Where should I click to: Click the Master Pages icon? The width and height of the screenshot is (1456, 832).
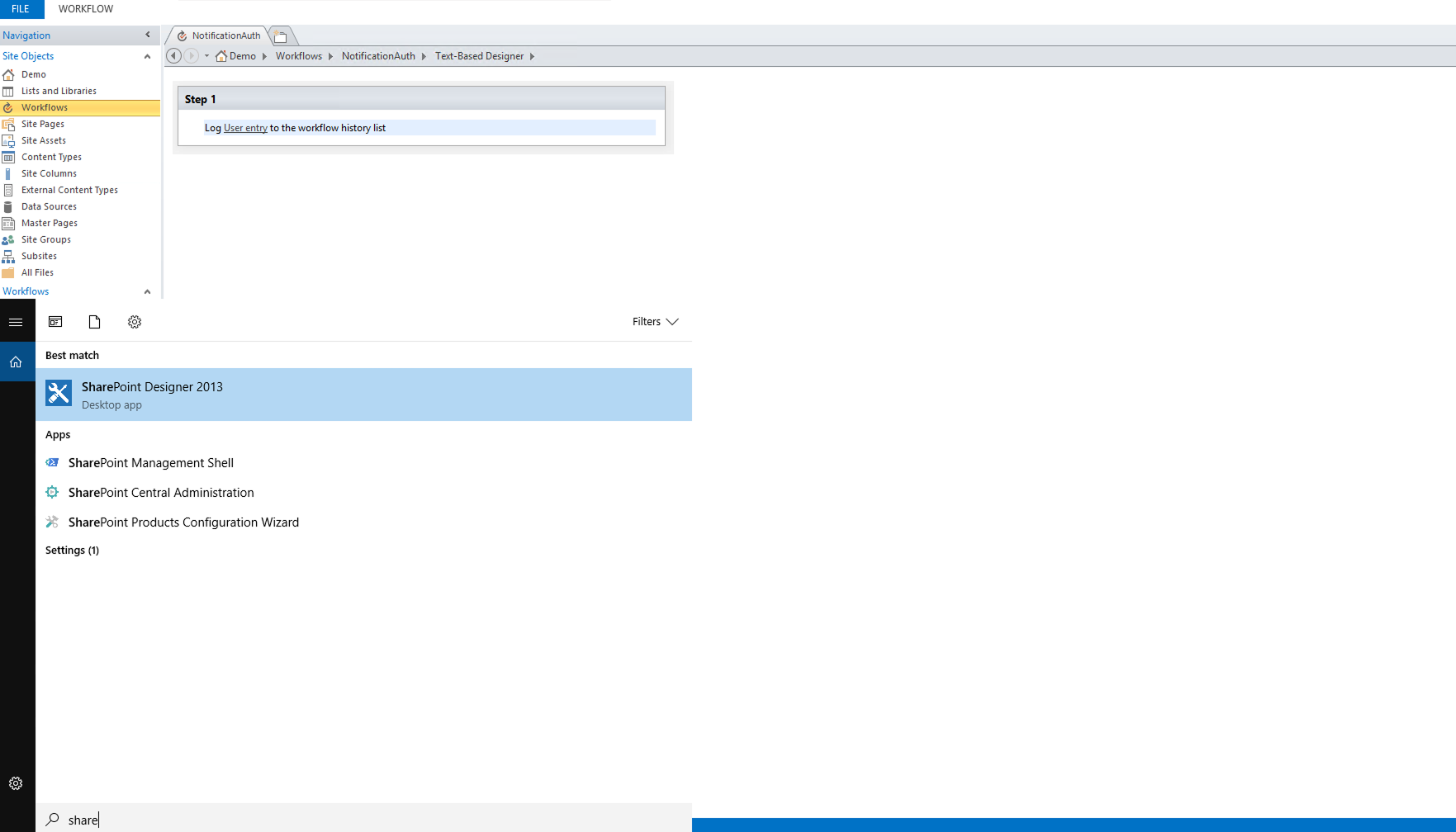click(x=8, y=223)
